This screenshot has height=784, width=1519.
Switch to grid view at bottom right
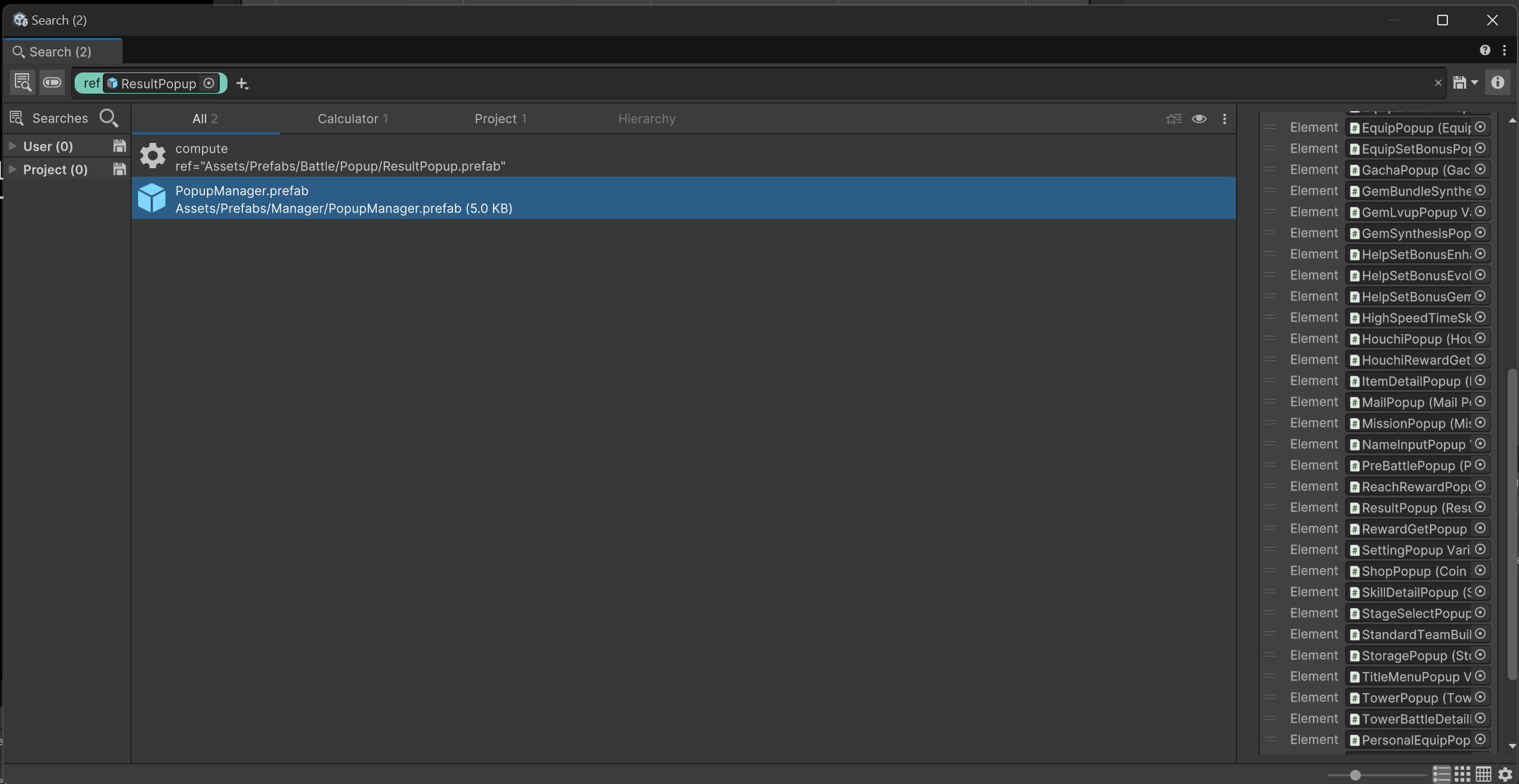1463,774
